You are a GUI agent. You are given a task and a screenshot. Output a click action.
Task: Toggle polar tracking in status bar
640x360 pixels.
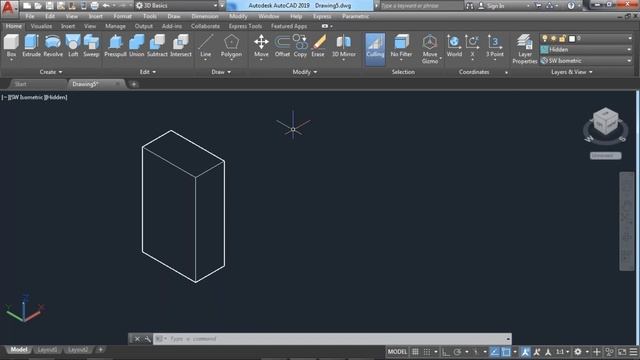click(457, 351)
